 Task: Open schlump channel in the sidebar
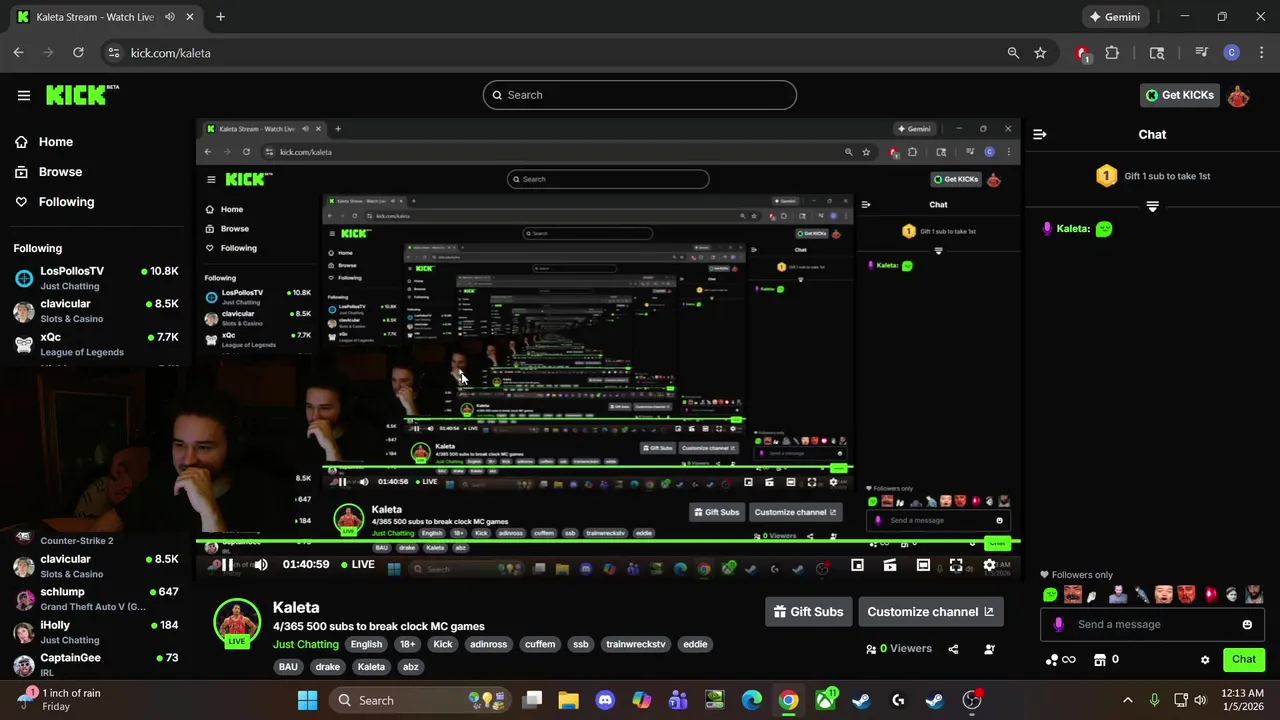96,599
